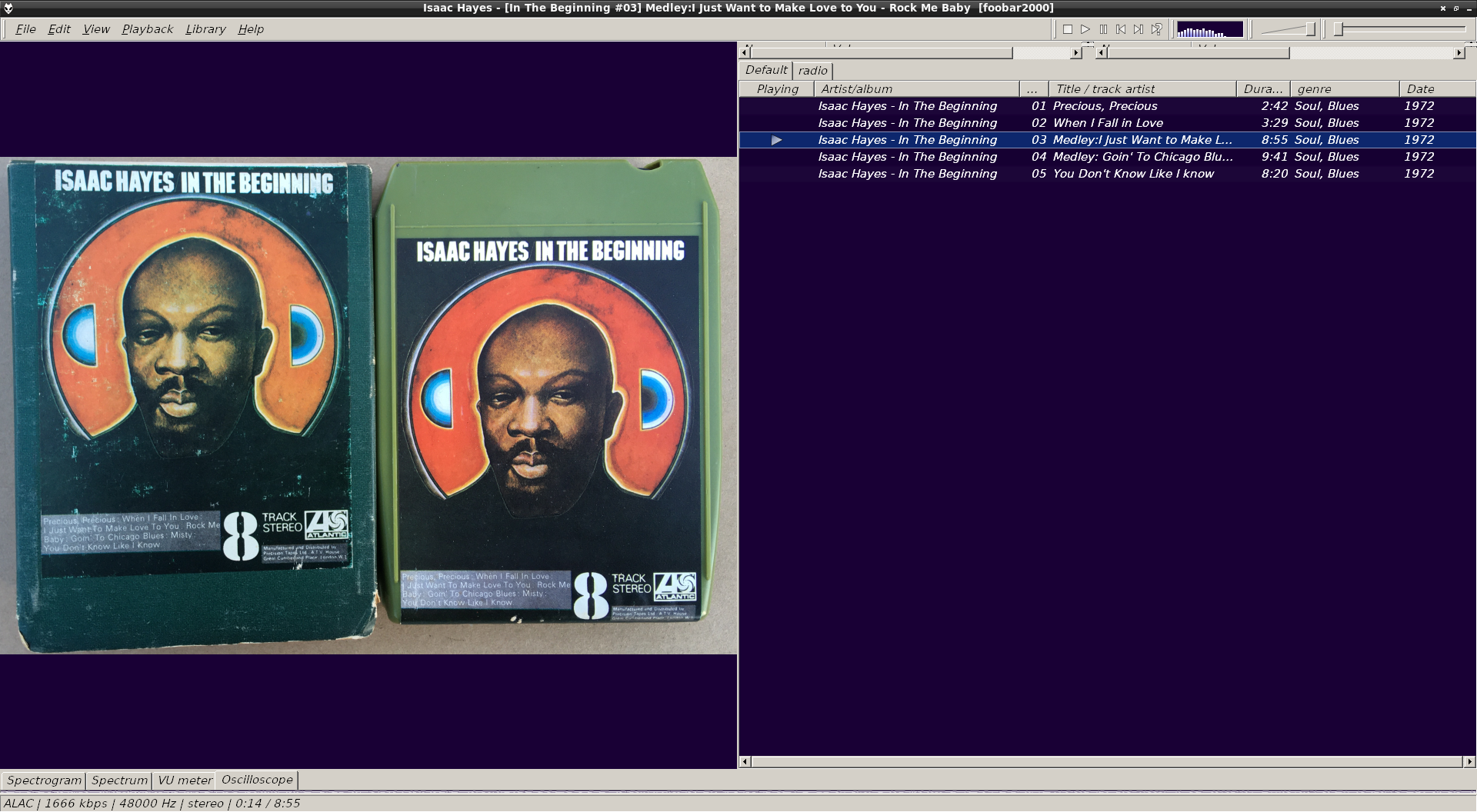Switch to the radio playlist tab

813,71
